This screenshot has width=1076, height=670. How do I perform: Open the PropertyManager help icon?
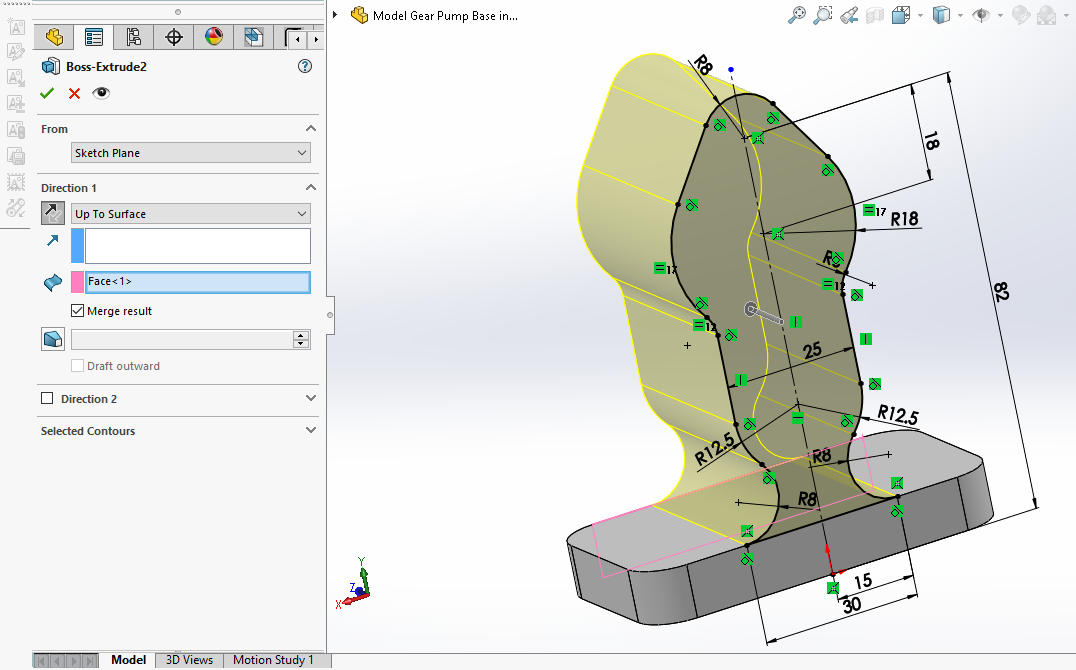[x=305, y=66]
